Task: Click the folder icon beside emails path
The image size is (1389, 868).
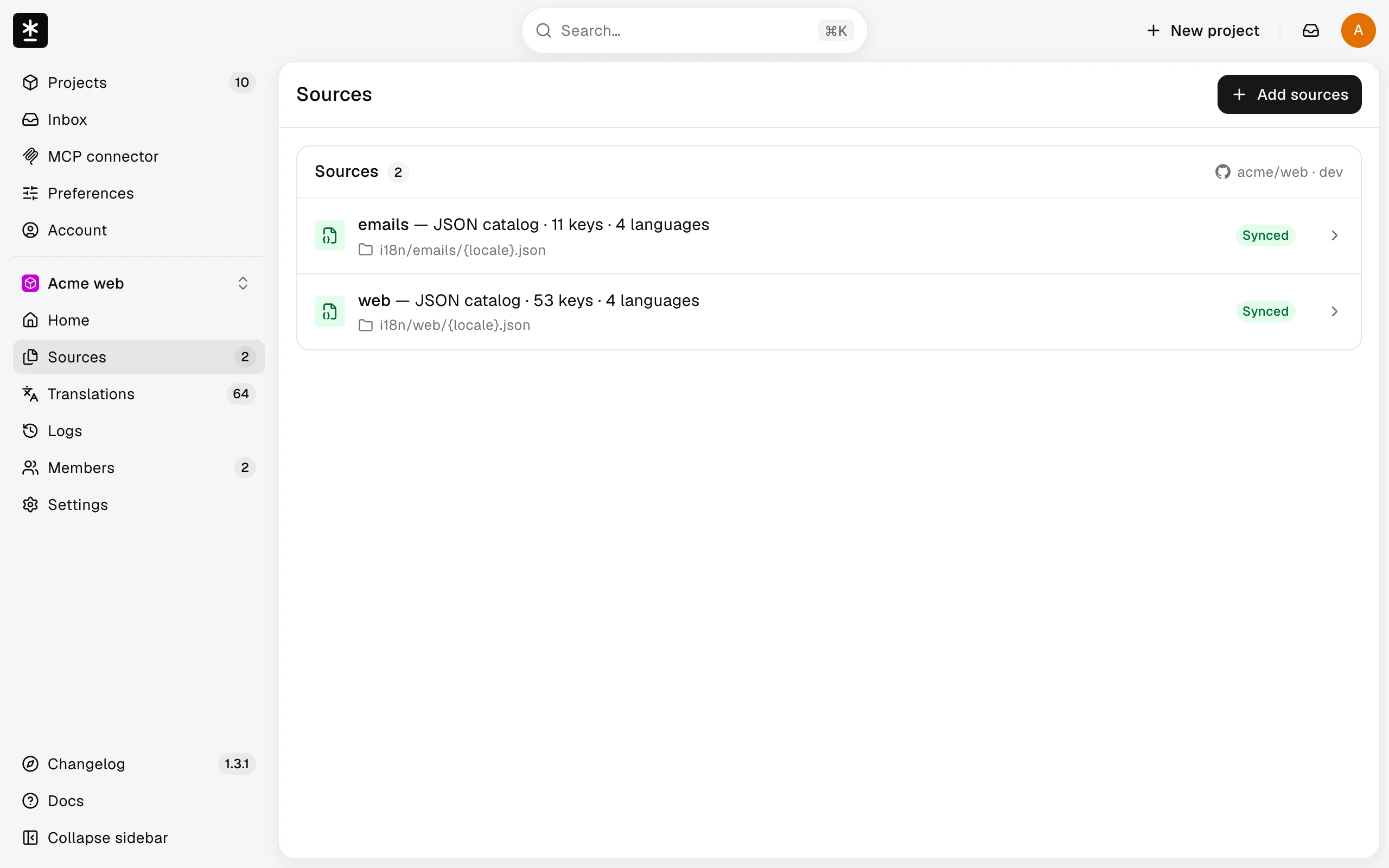Action: click(366, 250)
